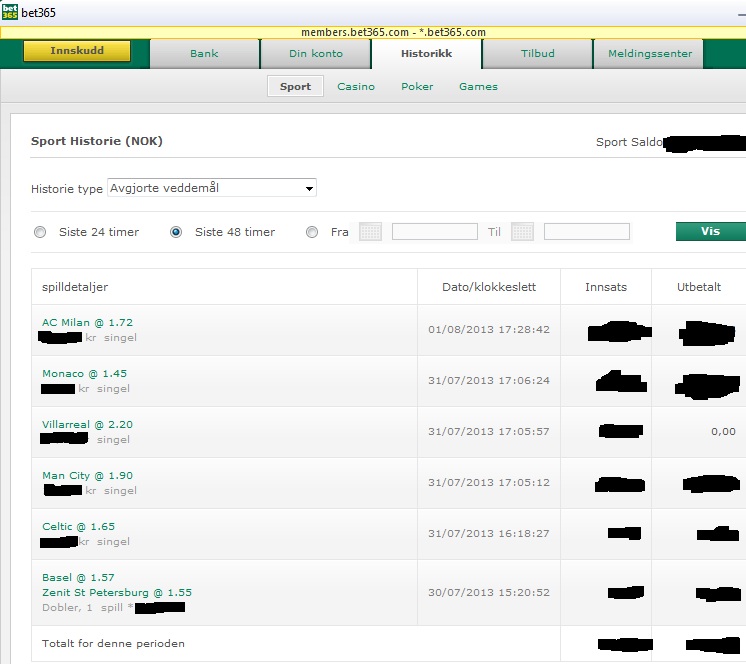
Task: Expand the Historie type dropdown
Action: point(212,188)
